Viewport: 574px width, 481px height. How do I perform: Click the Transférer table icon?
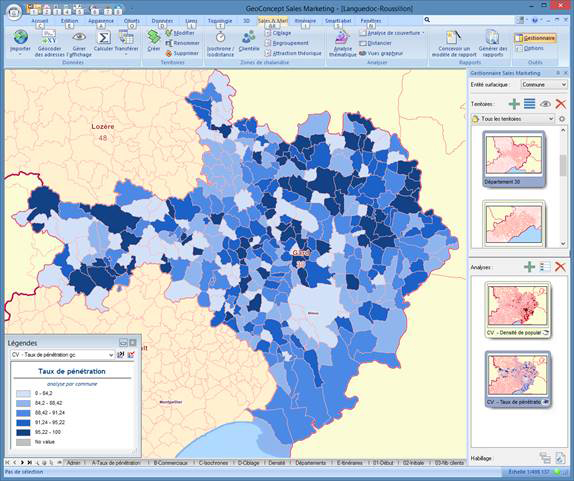click(126, 37)
